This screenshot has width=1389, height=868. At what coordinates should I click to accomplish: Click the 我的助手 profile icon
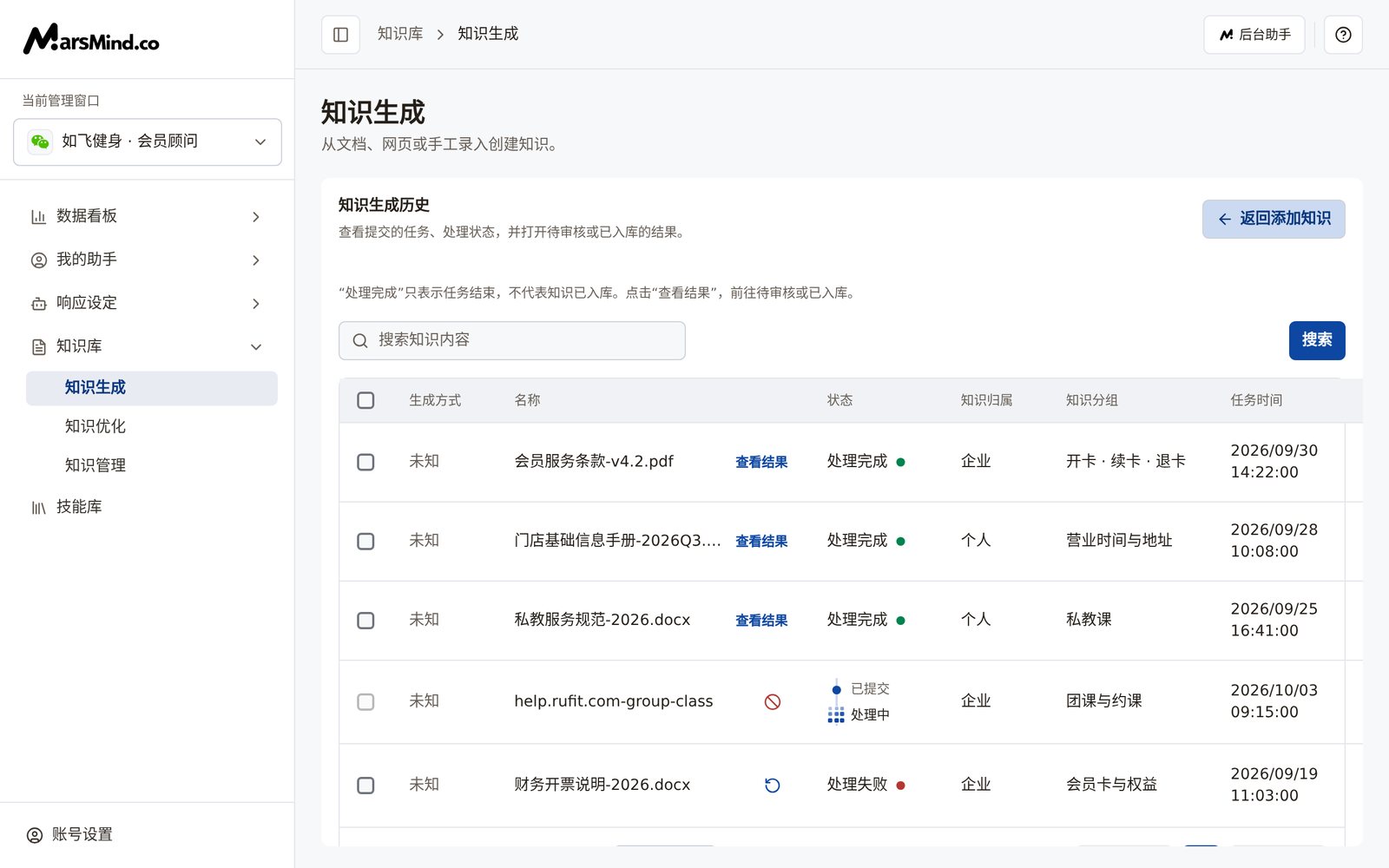(x=39, y=260)
